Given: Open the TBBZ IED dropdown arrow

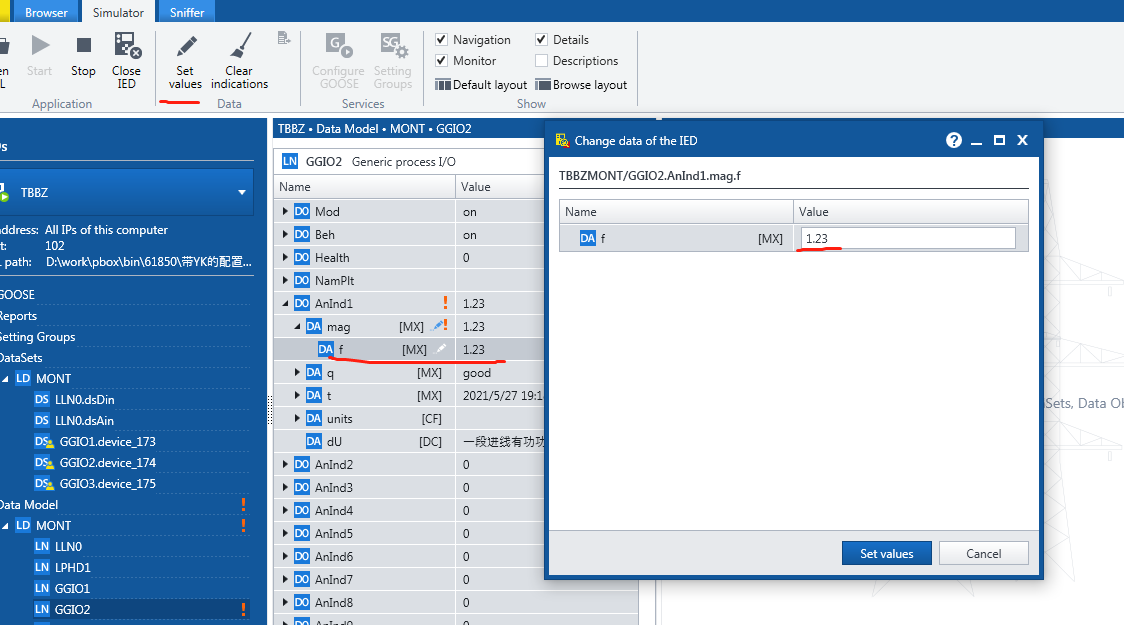Looking at the screenshot, I should click(x=241, y=193).
